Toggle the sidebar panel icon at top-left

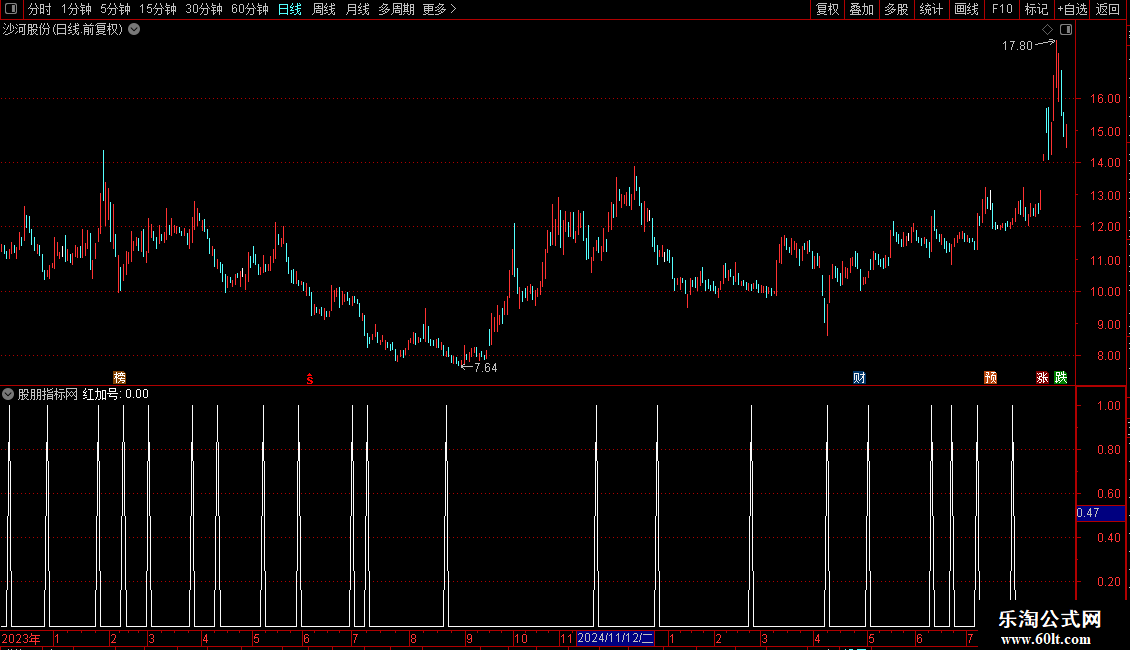11,9
